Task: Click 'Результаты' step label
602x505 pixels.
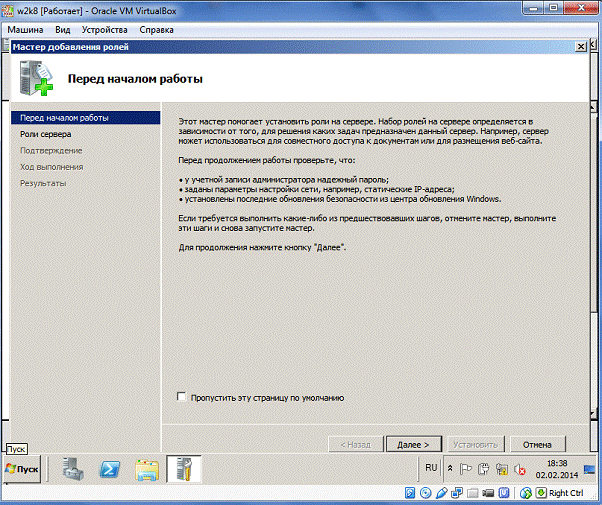Action: pyautogui.click(x=43, y=183)
